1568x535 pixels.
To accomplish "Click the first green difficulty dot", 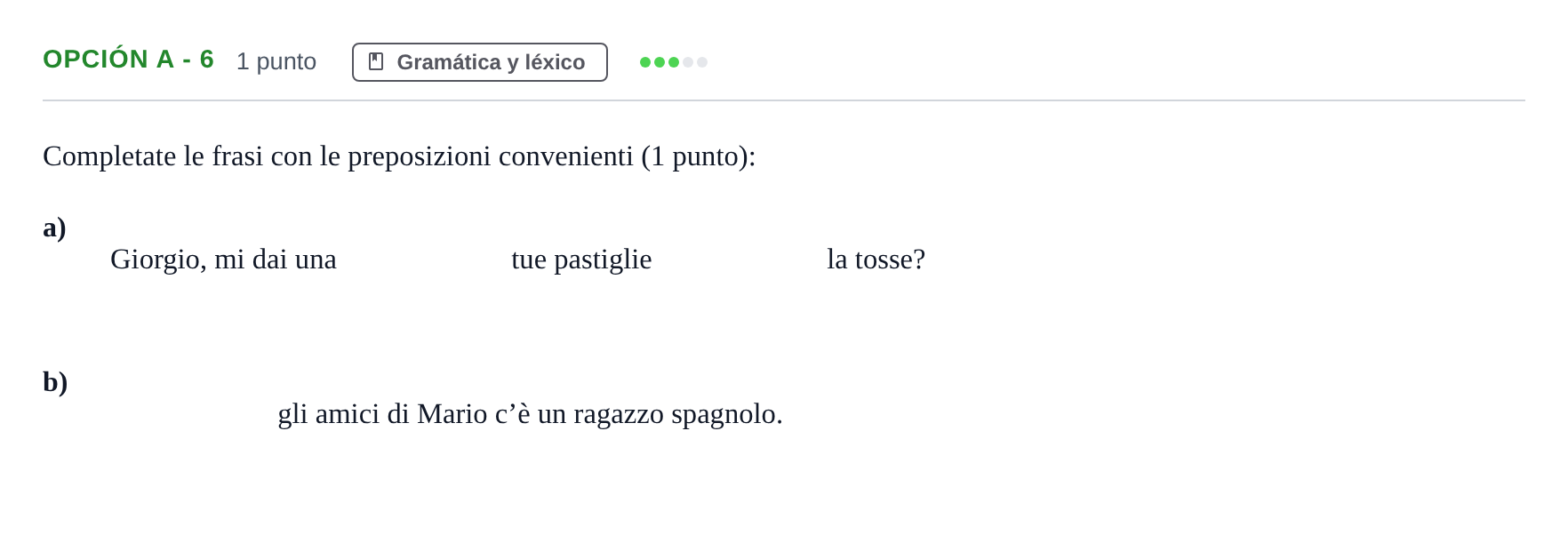I will click(x=645, y=62).
